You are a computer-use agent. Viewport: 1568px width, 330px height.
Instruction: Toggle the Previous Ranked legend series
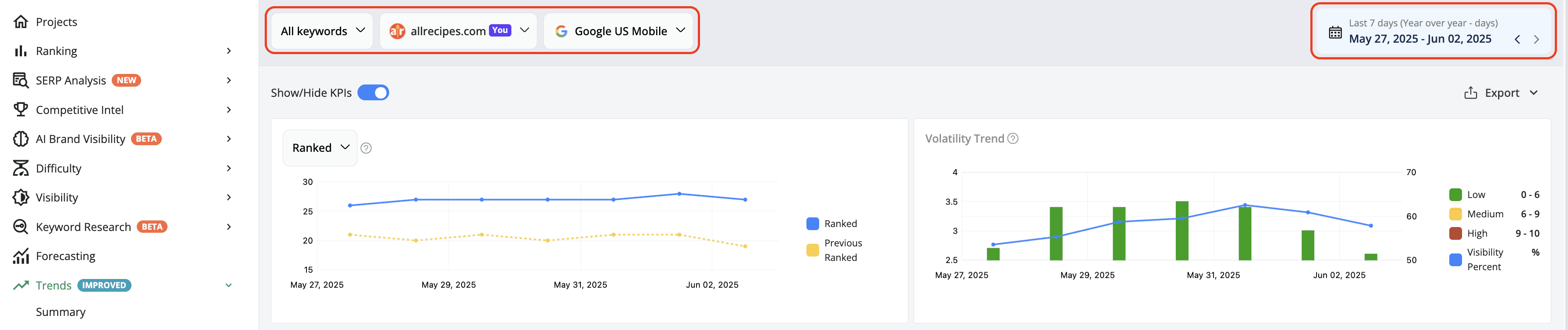pyautogui.click(x=834, y=250)
